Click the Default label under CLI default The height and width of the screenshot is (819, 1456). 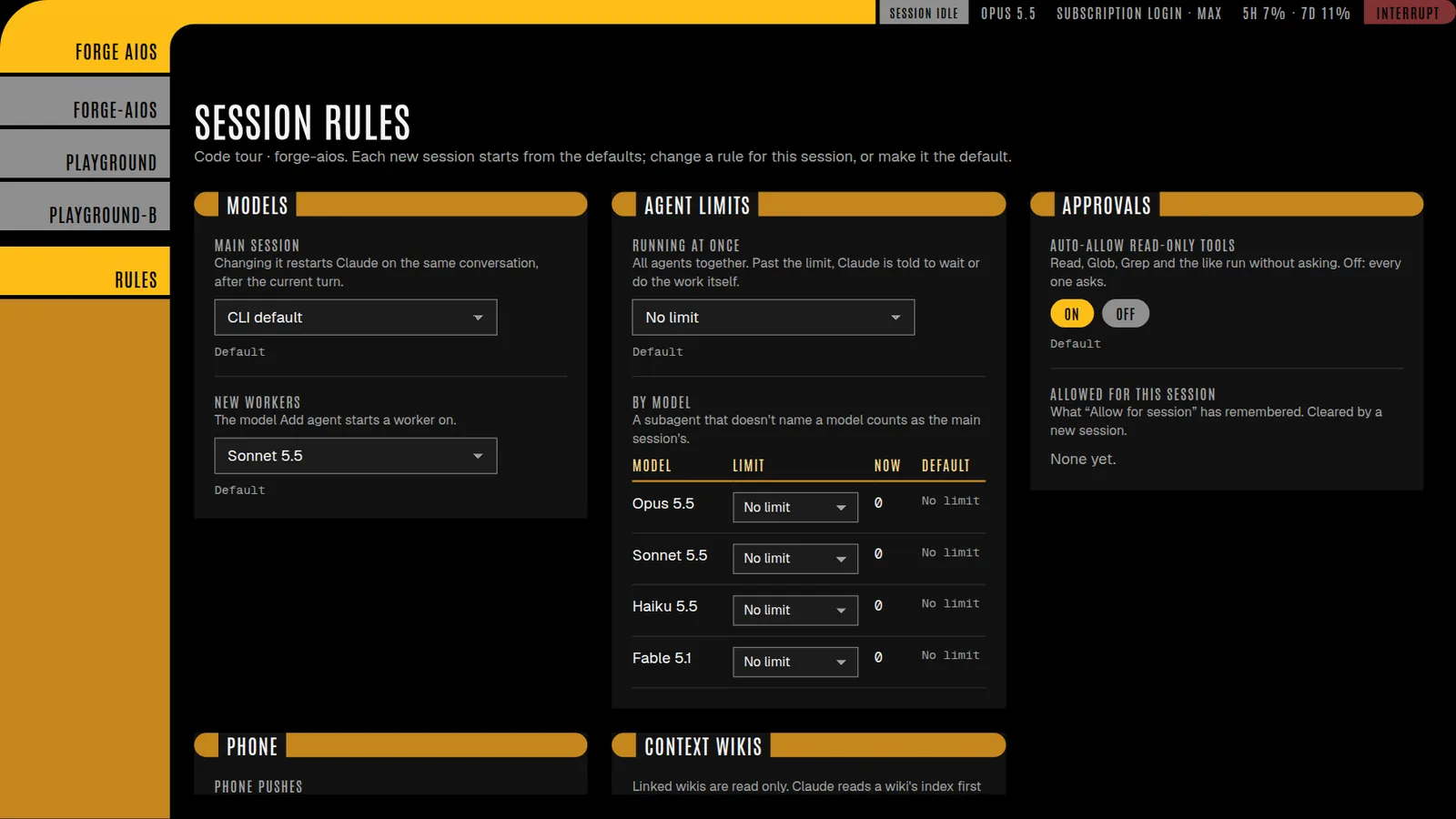pos(240,352)
